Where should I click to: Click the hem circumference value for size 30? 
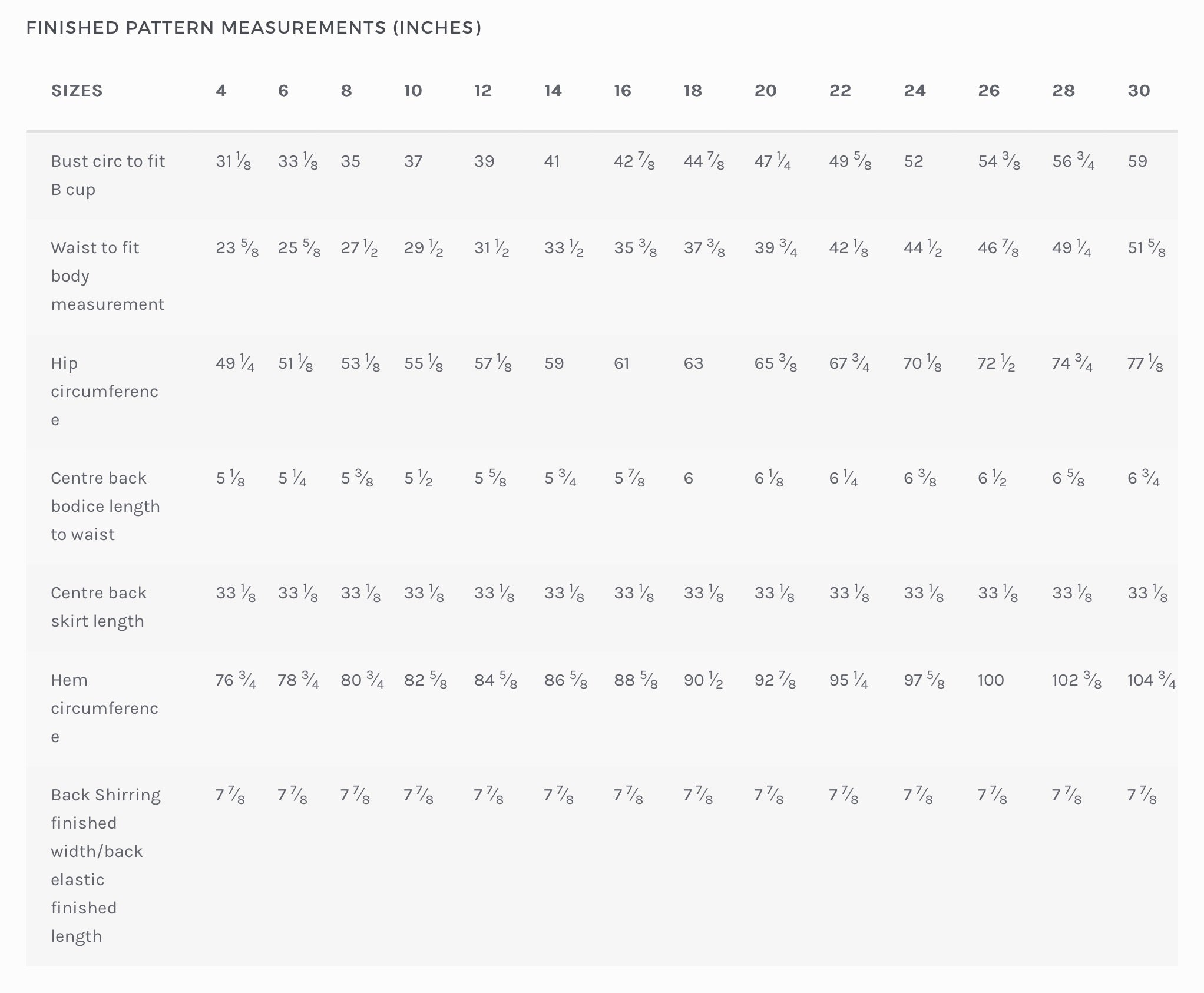click(x=1151, y=680)
